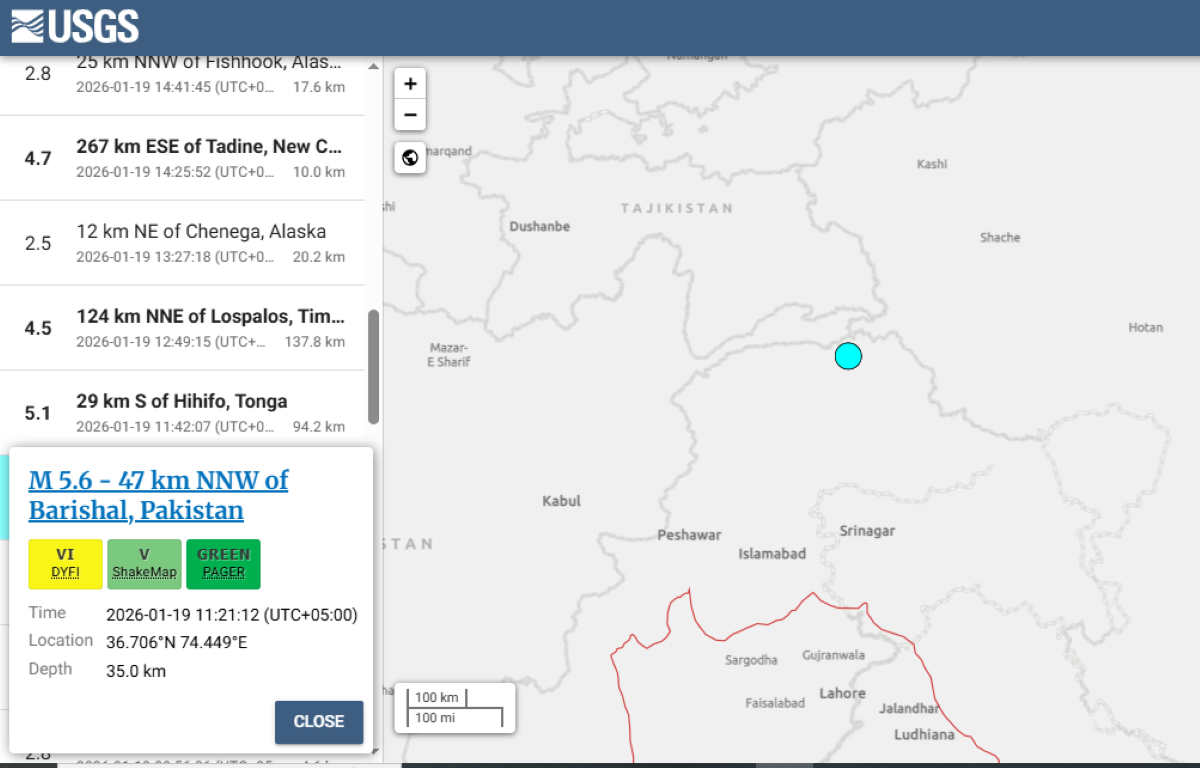Close the earthquake detail popup

pos(318,722)
